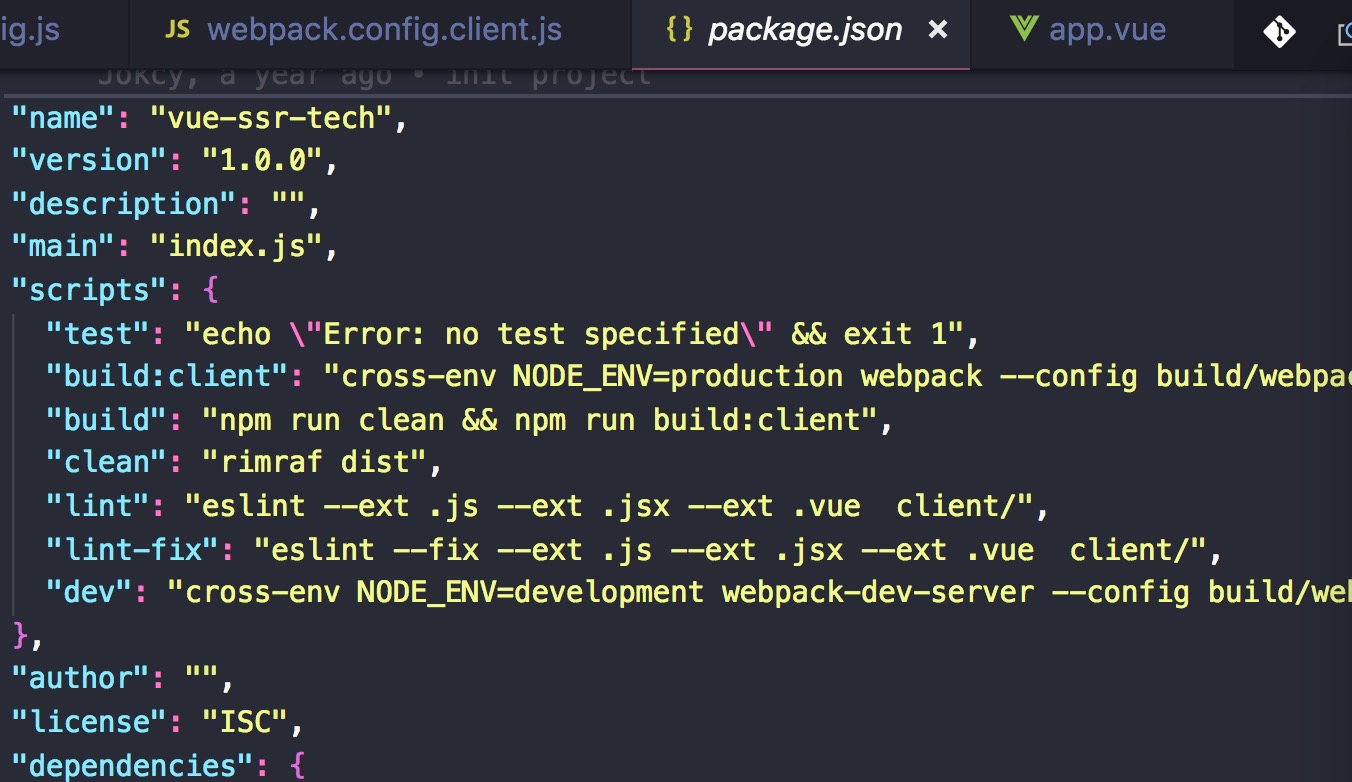
Task: Click the "main" key
Action: 65,247
